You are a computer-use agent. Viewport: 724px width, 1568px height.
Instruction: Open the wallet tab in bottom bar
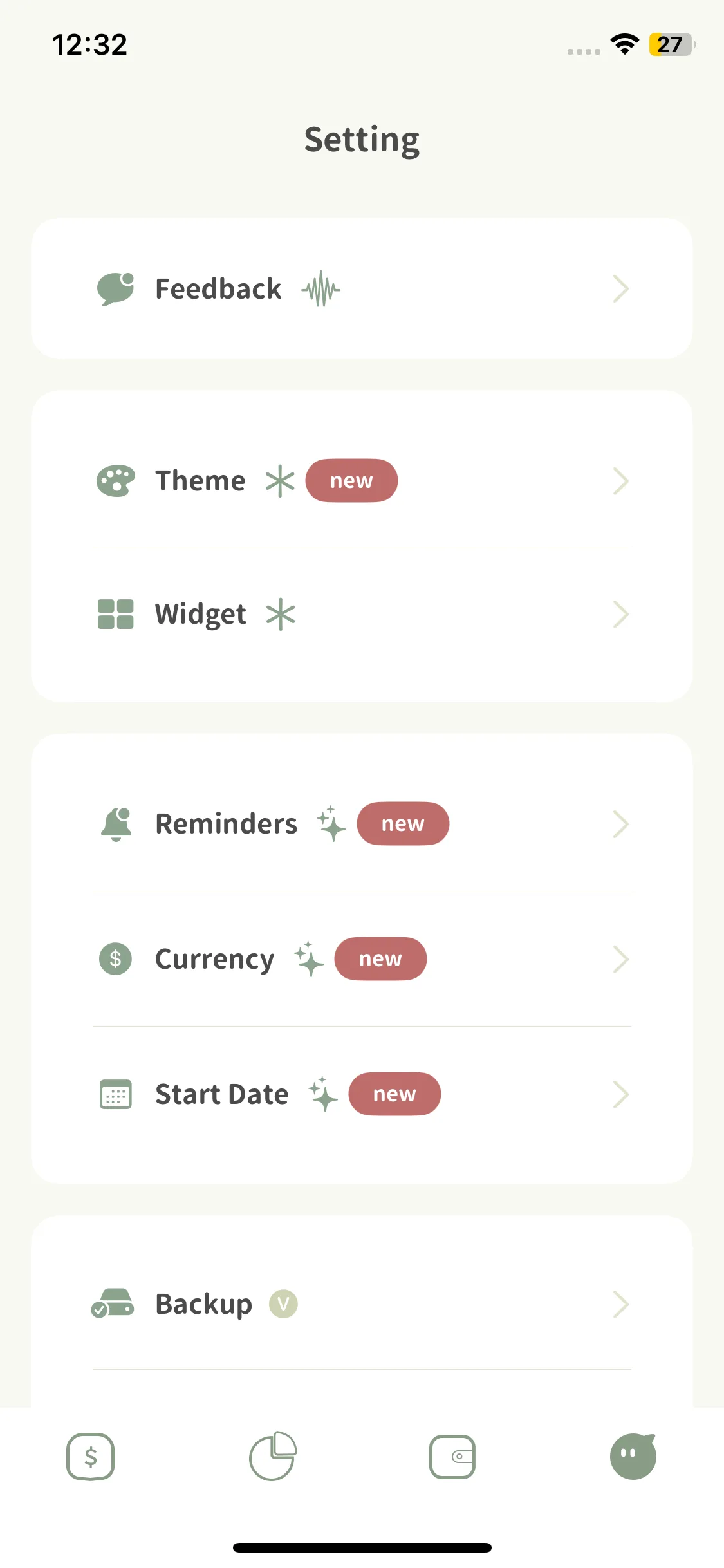[452, 1457]
